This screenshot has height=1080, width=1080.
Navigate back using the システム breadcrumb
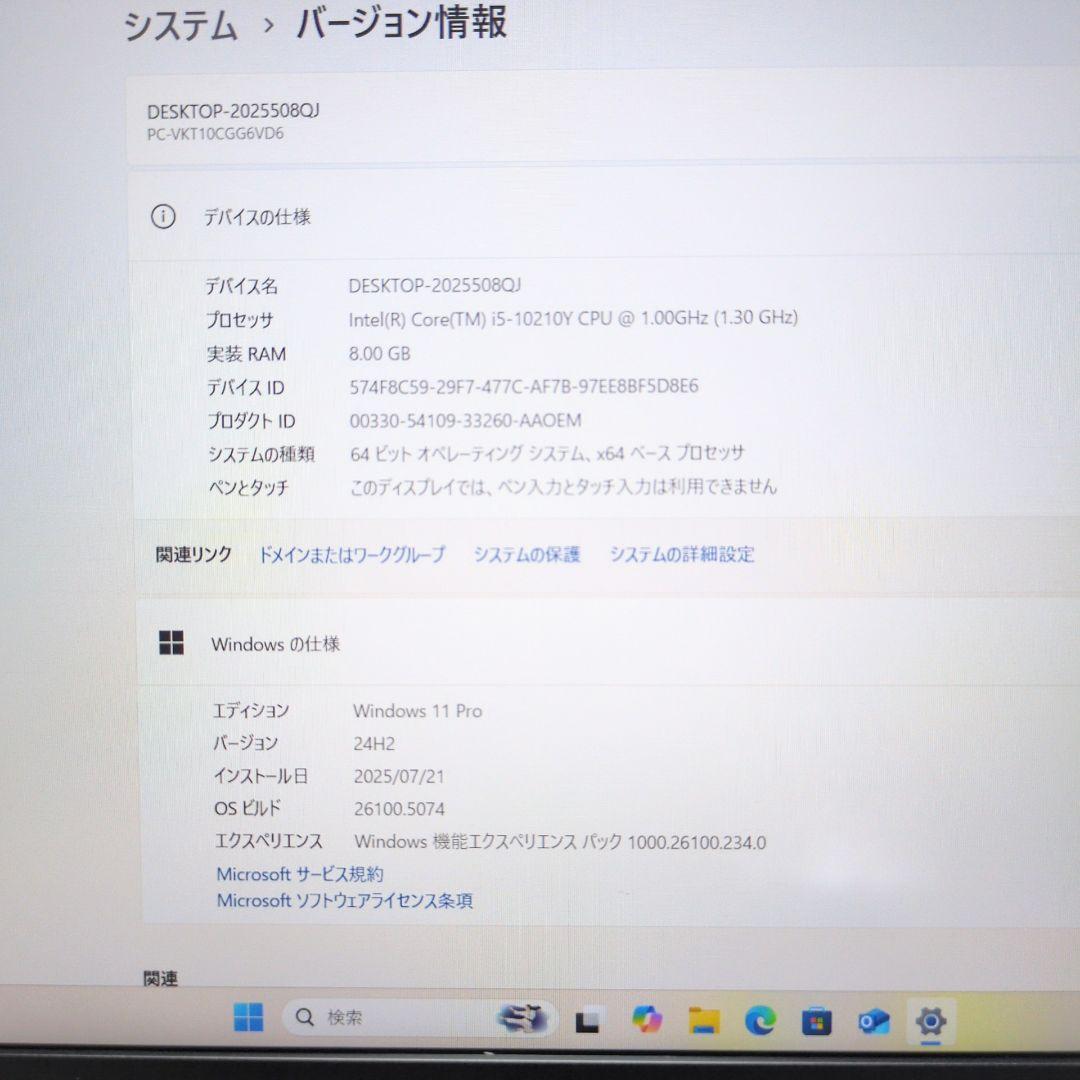(178, 26)
